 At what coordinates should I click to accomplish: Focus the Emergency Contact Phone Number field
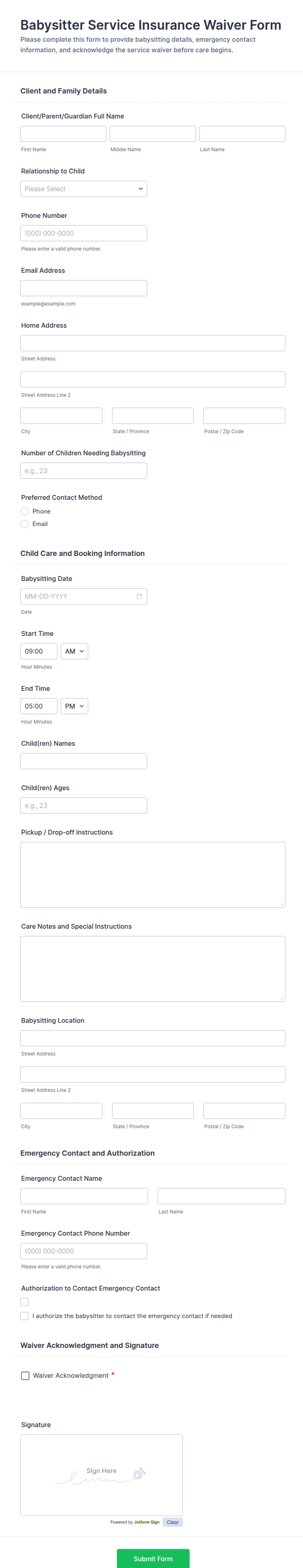pos(83,1251)
